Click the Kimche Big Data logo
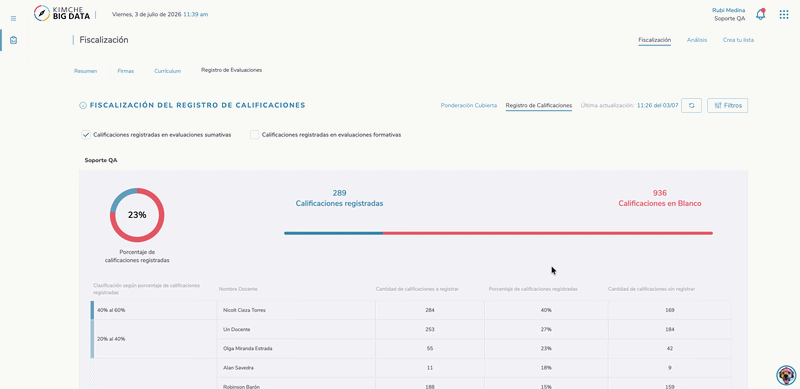The image size is (800, 389). pyautogui.click(x=62, y=13)
